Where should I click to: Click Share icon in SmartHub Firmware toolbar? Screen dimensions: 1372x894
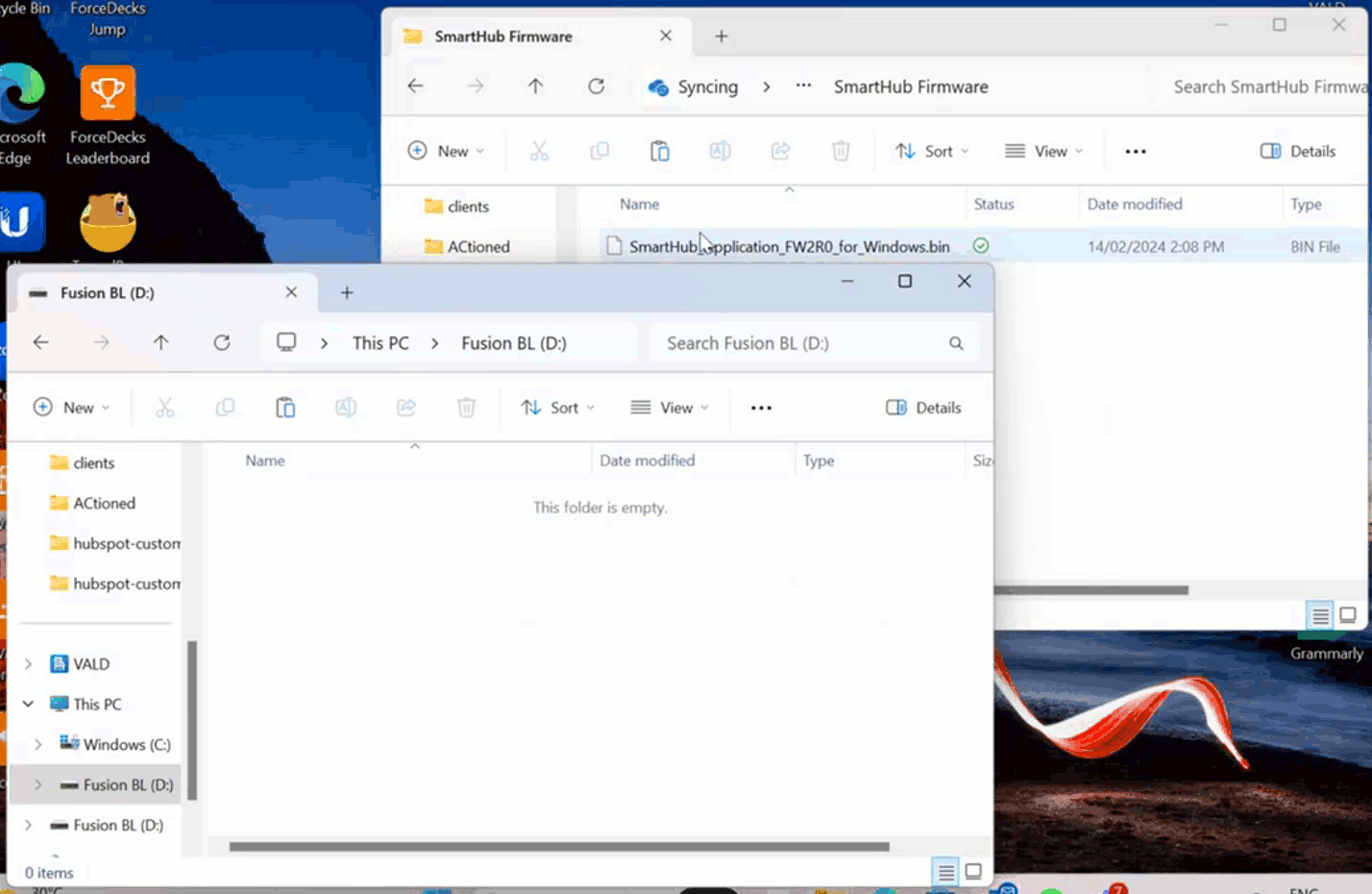780,151
